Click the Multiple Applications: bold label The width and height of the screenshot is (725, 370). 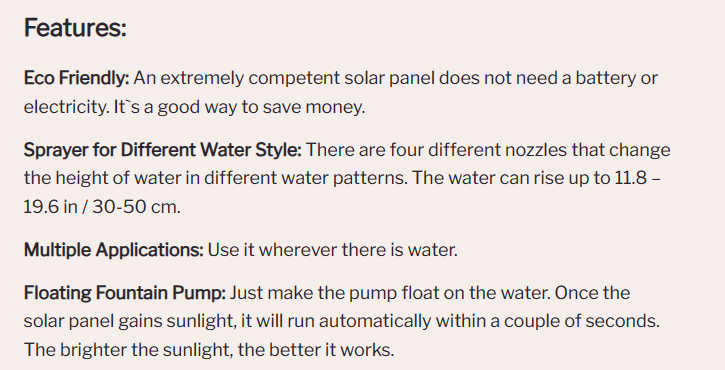click(114, 250)
